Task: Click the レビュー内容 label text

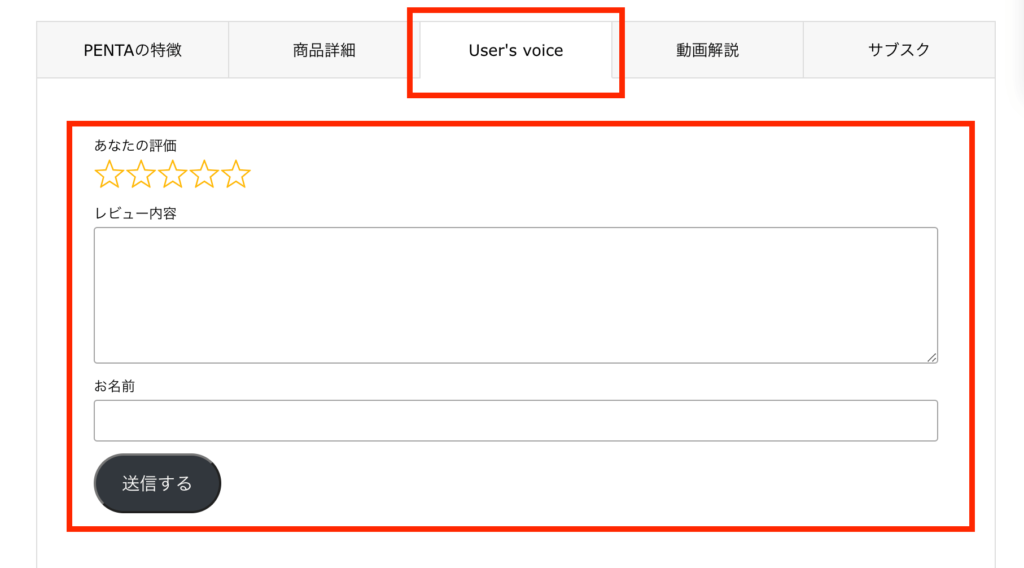Action: [135, 213]
